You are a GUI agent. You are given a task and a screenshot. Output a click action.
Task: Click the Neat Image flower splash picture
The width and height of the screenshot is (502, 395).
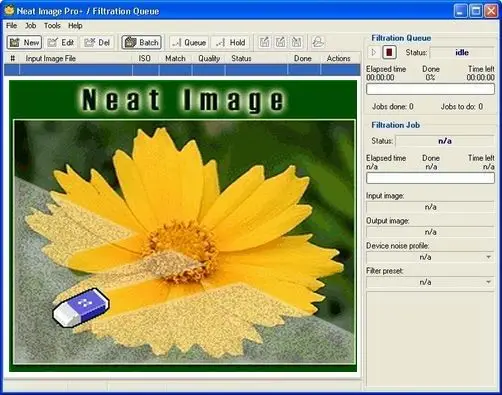pyautogui.click(x=183, y=226)
